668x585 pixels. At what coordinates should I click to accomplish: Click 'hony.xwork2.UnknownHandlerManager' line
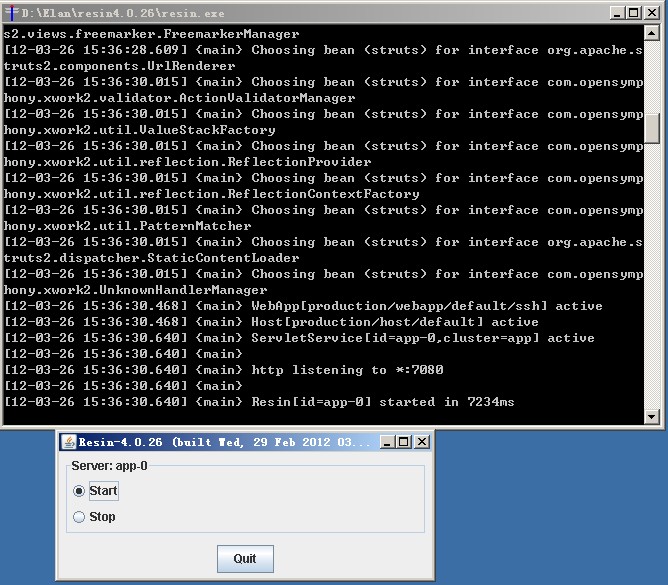[135, 290]
